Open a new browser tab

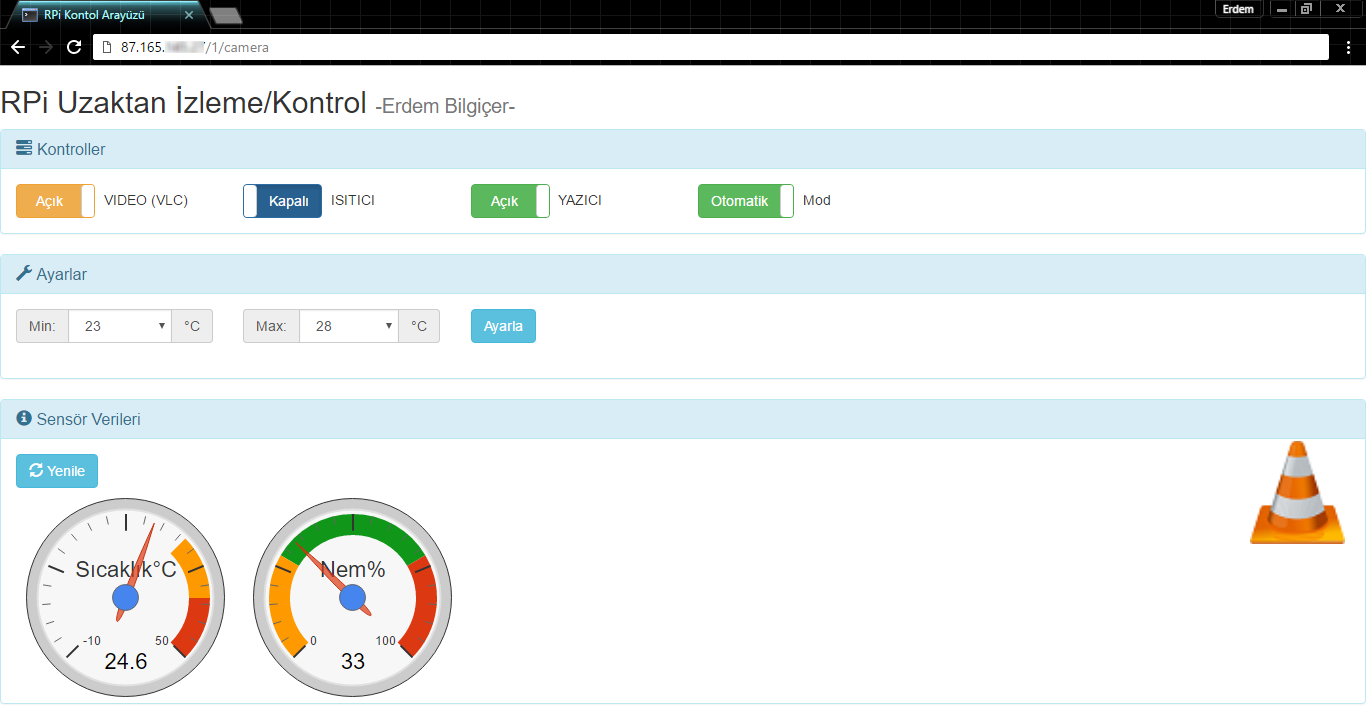226,15
